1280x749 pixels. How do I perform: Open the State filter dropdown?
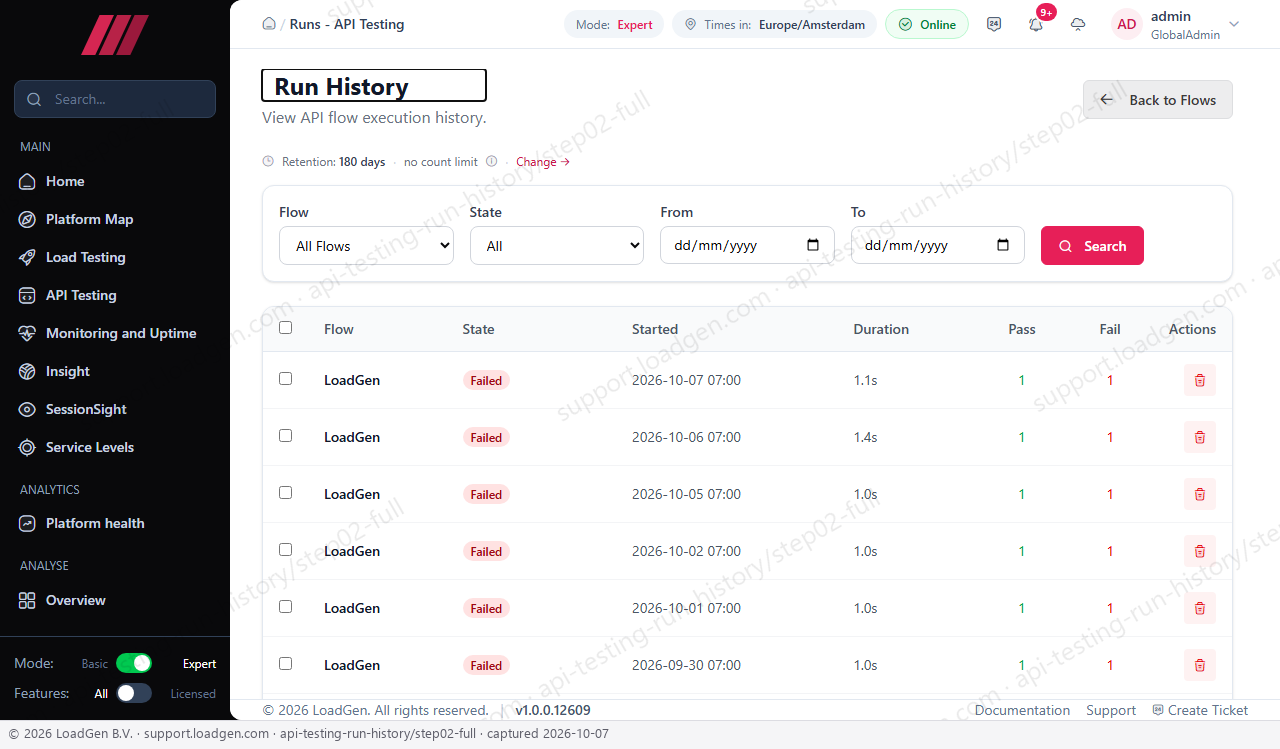tap(557, 246)
